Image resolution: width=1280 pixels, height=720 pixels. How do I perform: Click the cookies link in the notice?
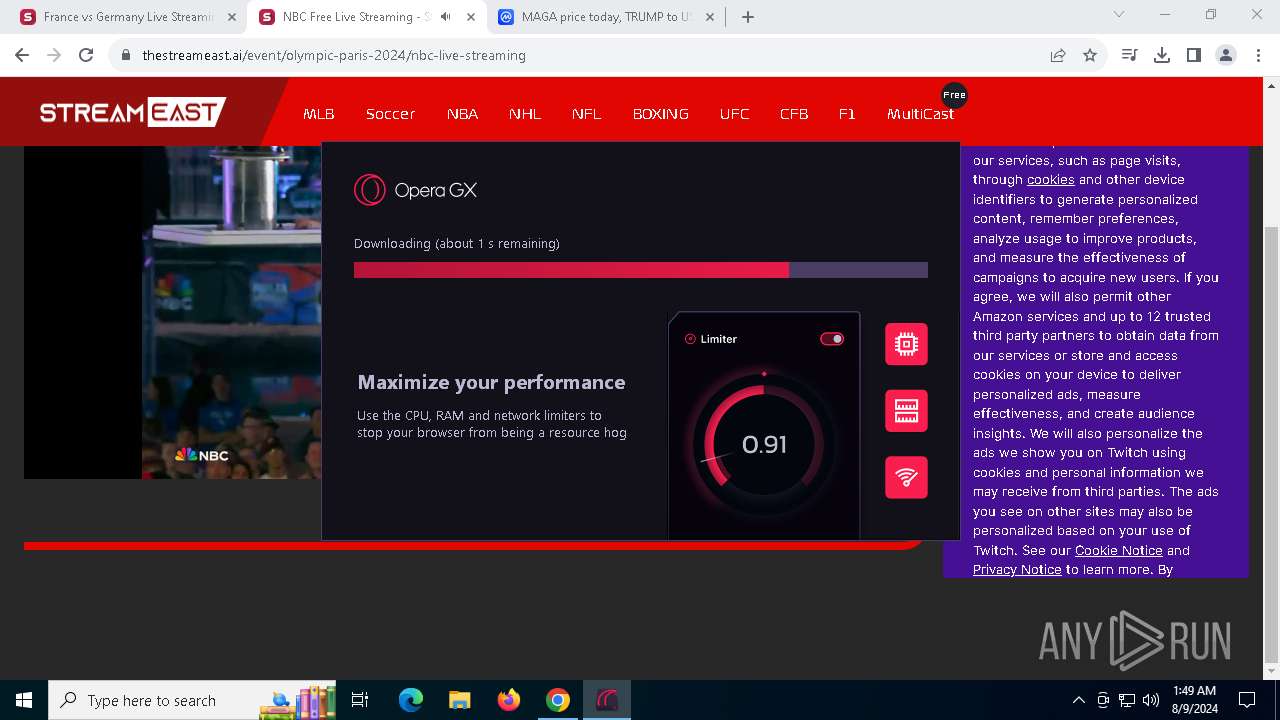1050,180
